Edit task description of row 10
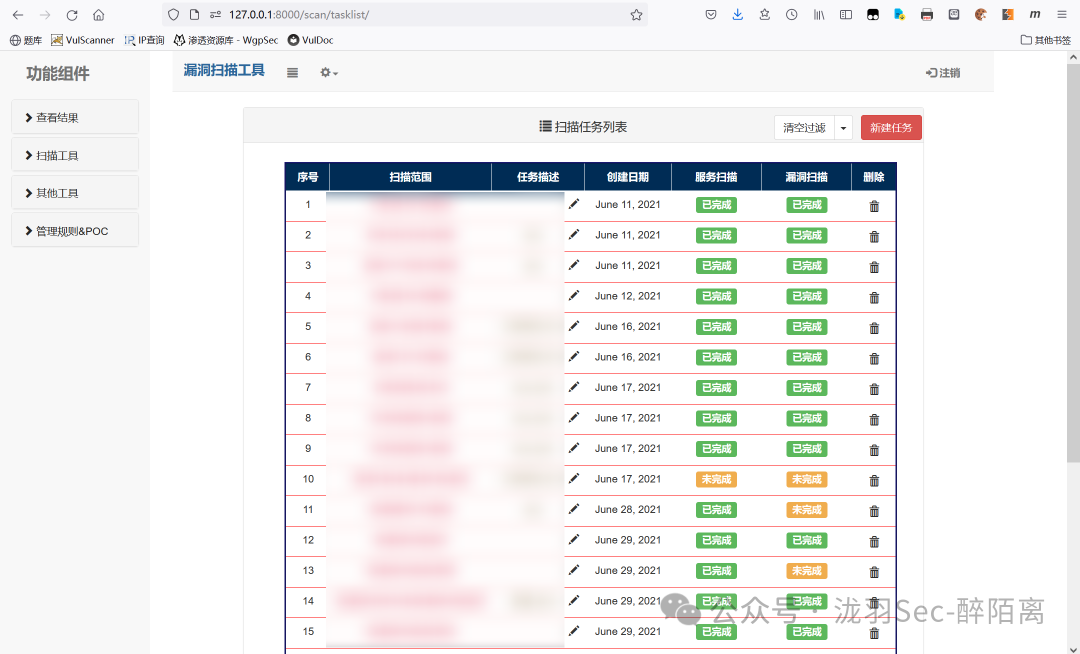Screen dimensions: 1080x654 (574, 478)
